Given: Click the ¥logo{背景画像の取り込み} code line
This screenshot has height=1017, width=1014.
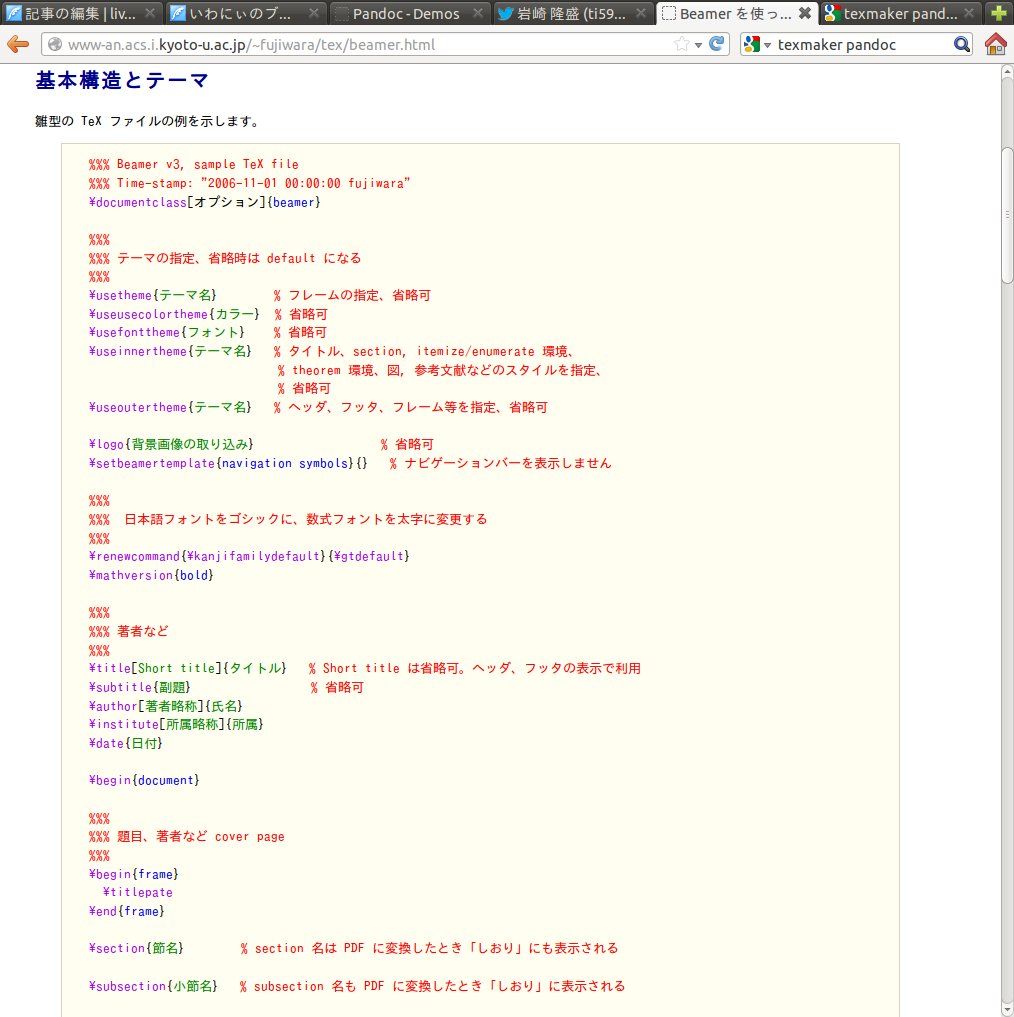Looking at the screenshot, I should [261, 444].
